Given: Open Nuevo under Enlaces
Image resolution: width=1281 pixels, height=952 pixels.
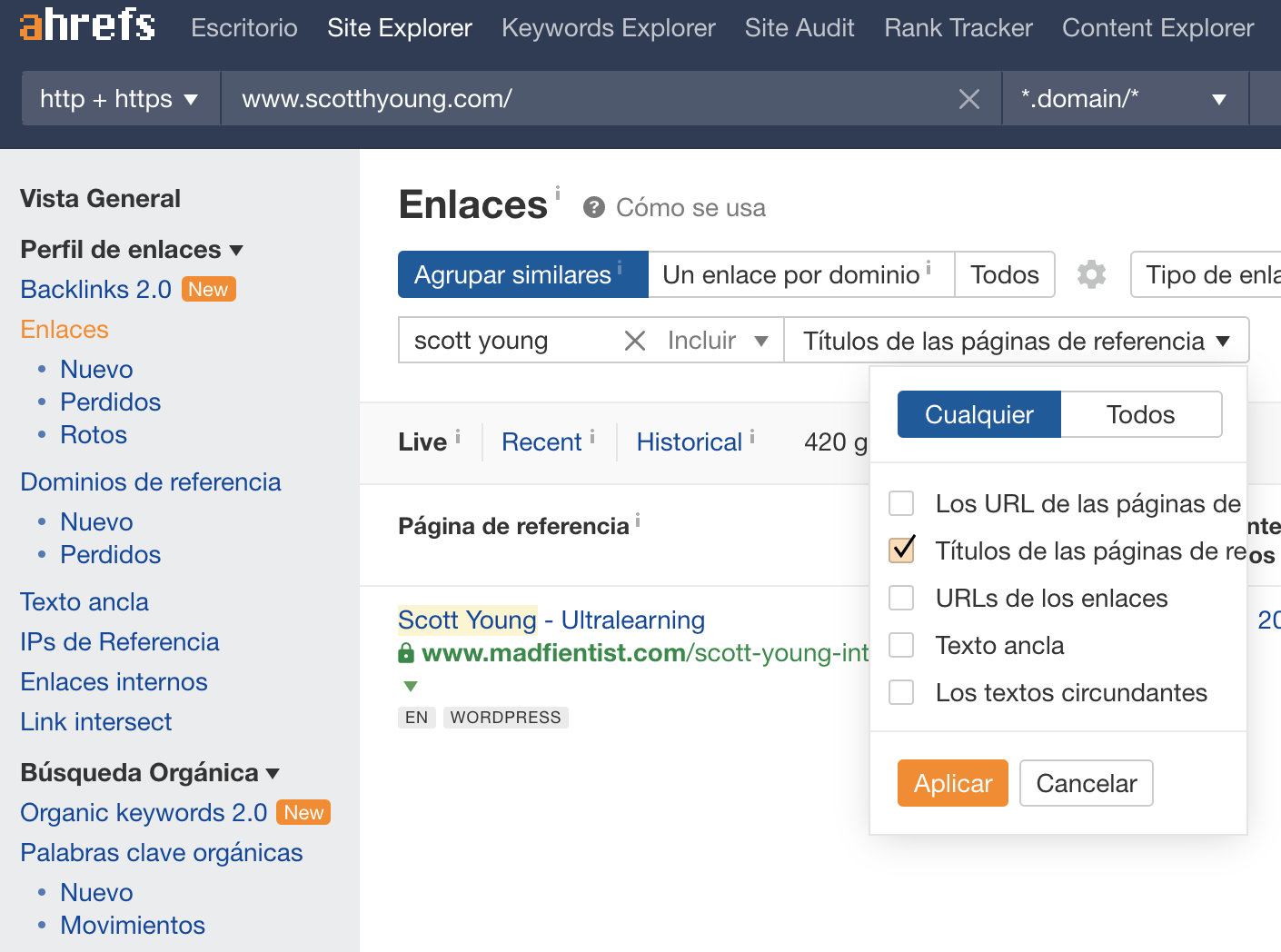Looking at the screenshot, I should pyautogui.click(x=96, y=369).
